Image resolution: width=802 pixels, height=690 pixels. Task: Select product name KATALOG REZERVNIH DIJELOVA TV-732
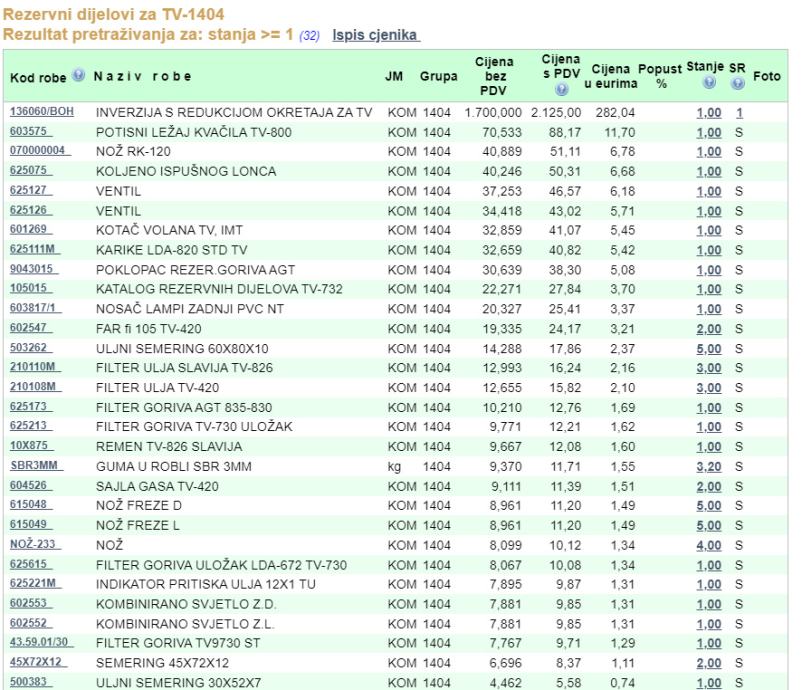pyautogui.click(x=219, y=289)
